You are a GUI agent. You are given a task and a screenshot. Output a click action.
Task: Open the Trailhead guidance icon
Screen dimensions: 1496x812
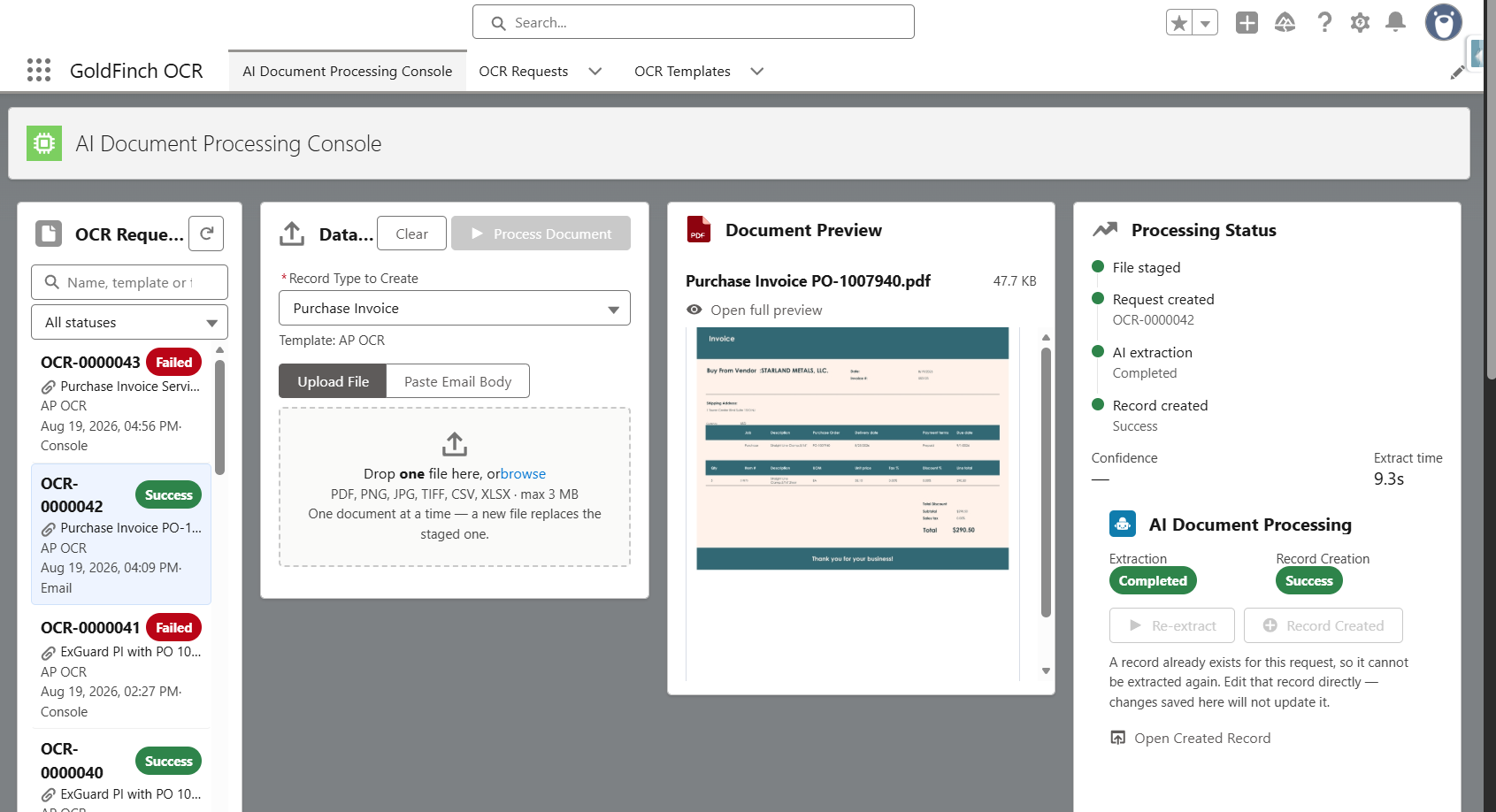coord(1285,23)
